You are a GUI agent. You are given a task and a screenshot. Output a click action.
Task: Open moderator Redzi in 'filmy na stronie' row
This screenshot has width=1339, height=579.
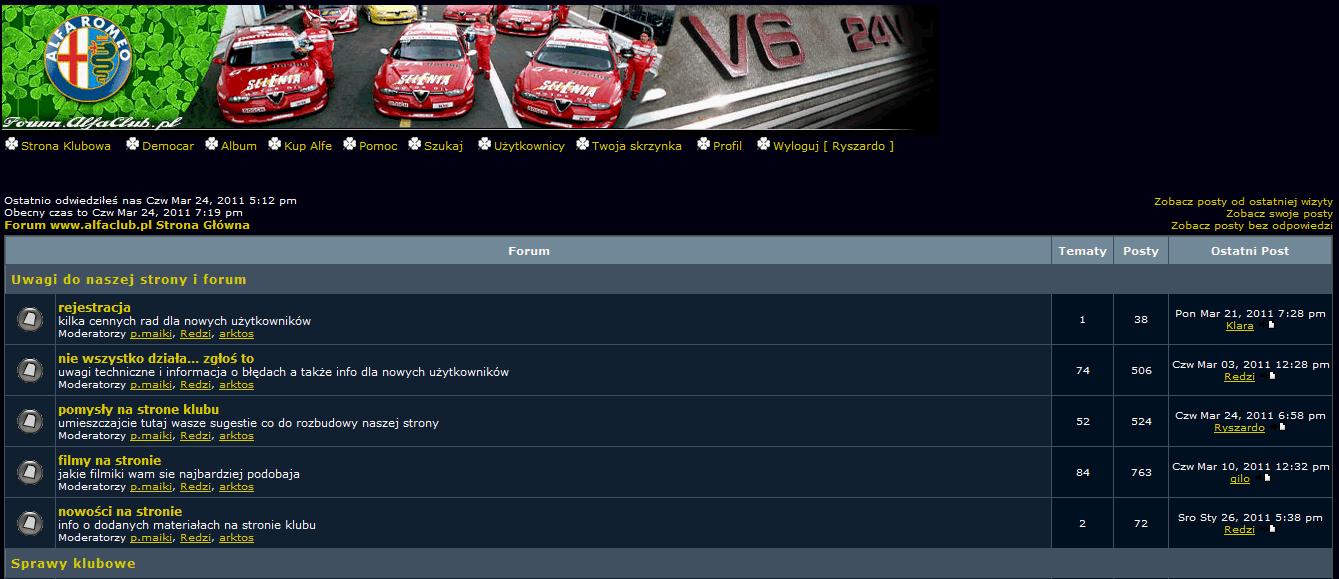(x=196, y=487)
